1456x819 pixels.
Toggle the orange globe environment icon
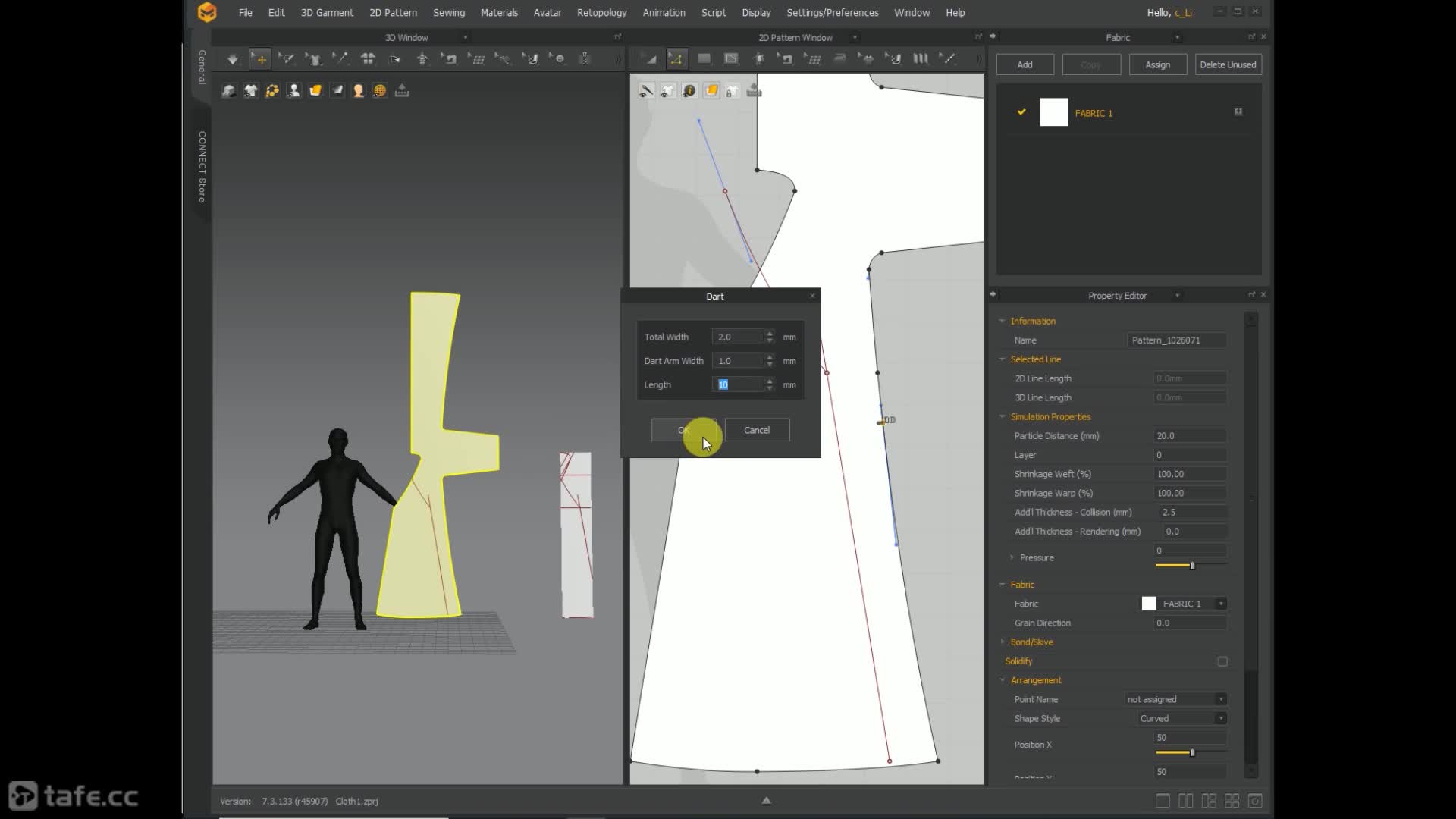pyautogui.click(x=380, y=91)
